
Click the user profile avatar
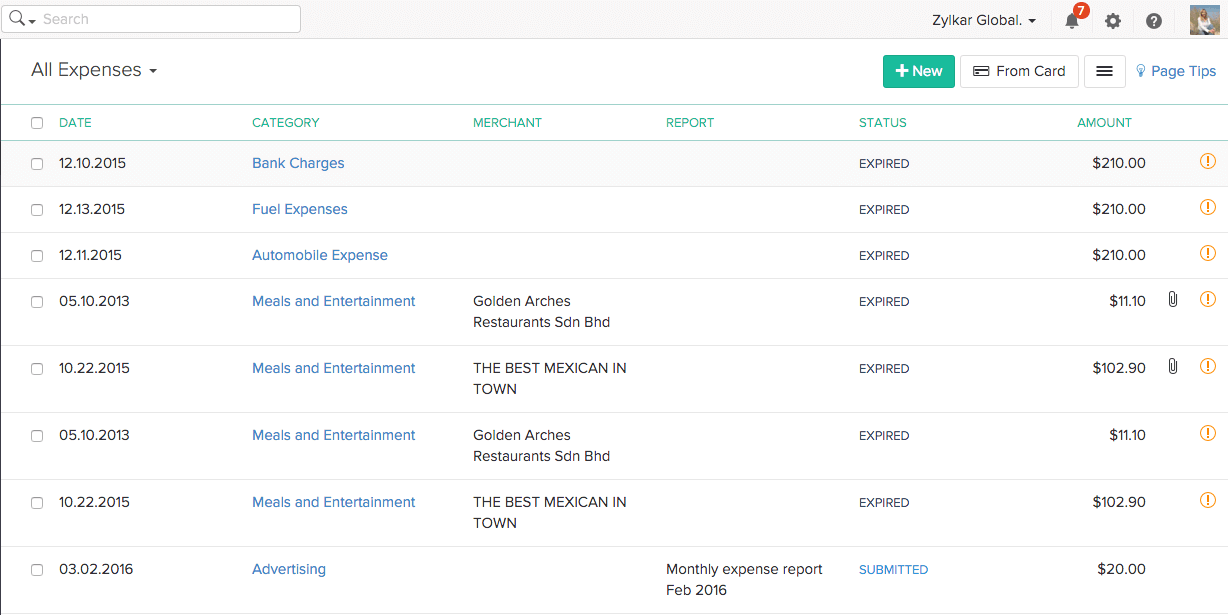tap(1204, 20)
